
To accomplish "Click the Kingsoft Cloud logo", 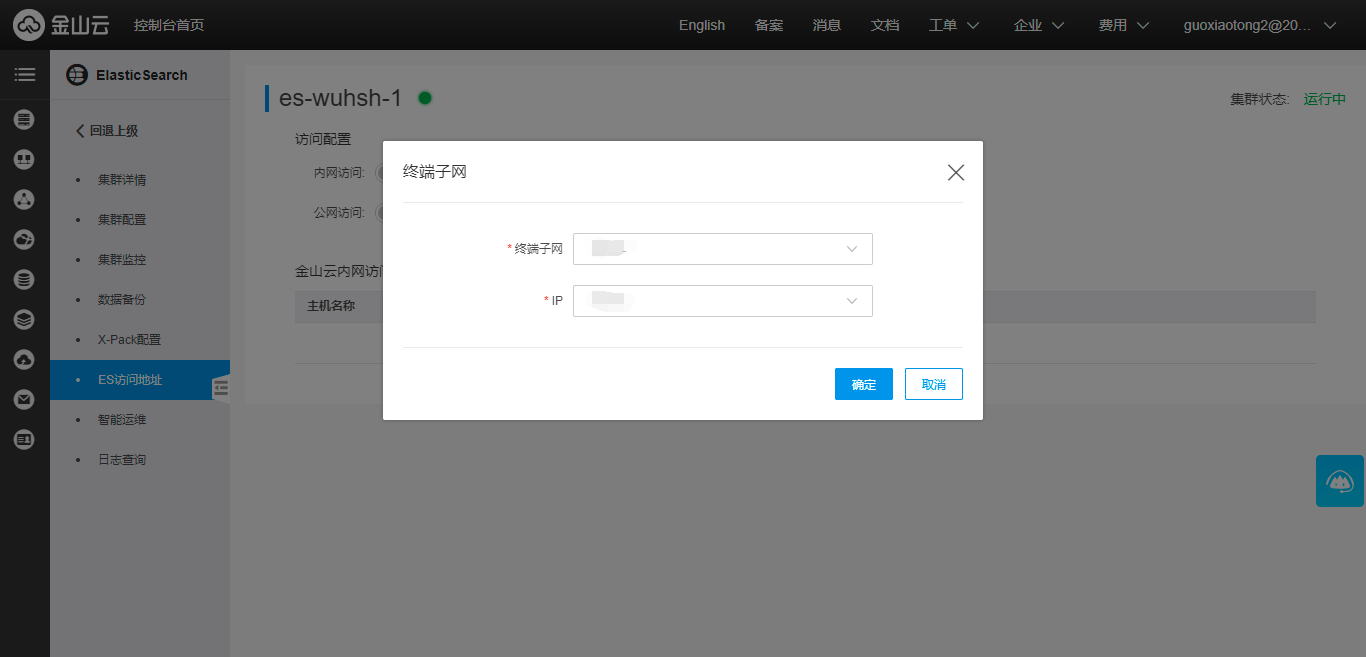I will tap(61, 24).
